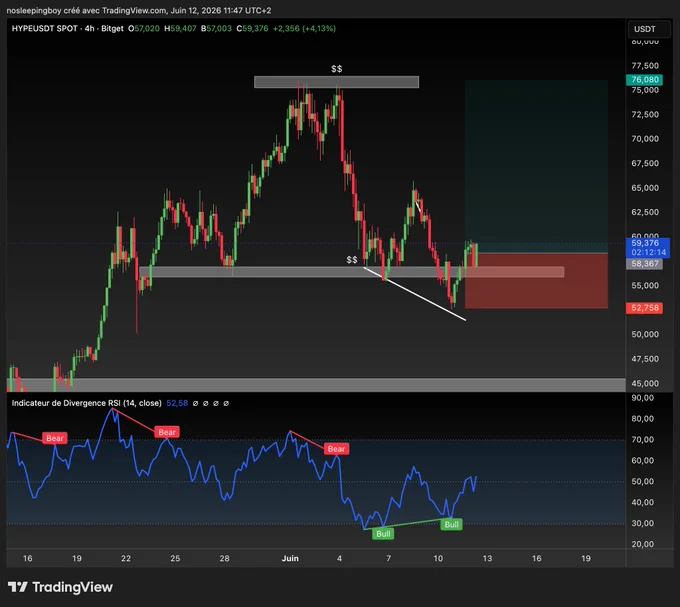Click the 50,00 RSI axis label
This screenshot has height=607, width=680.
(642, 481)
